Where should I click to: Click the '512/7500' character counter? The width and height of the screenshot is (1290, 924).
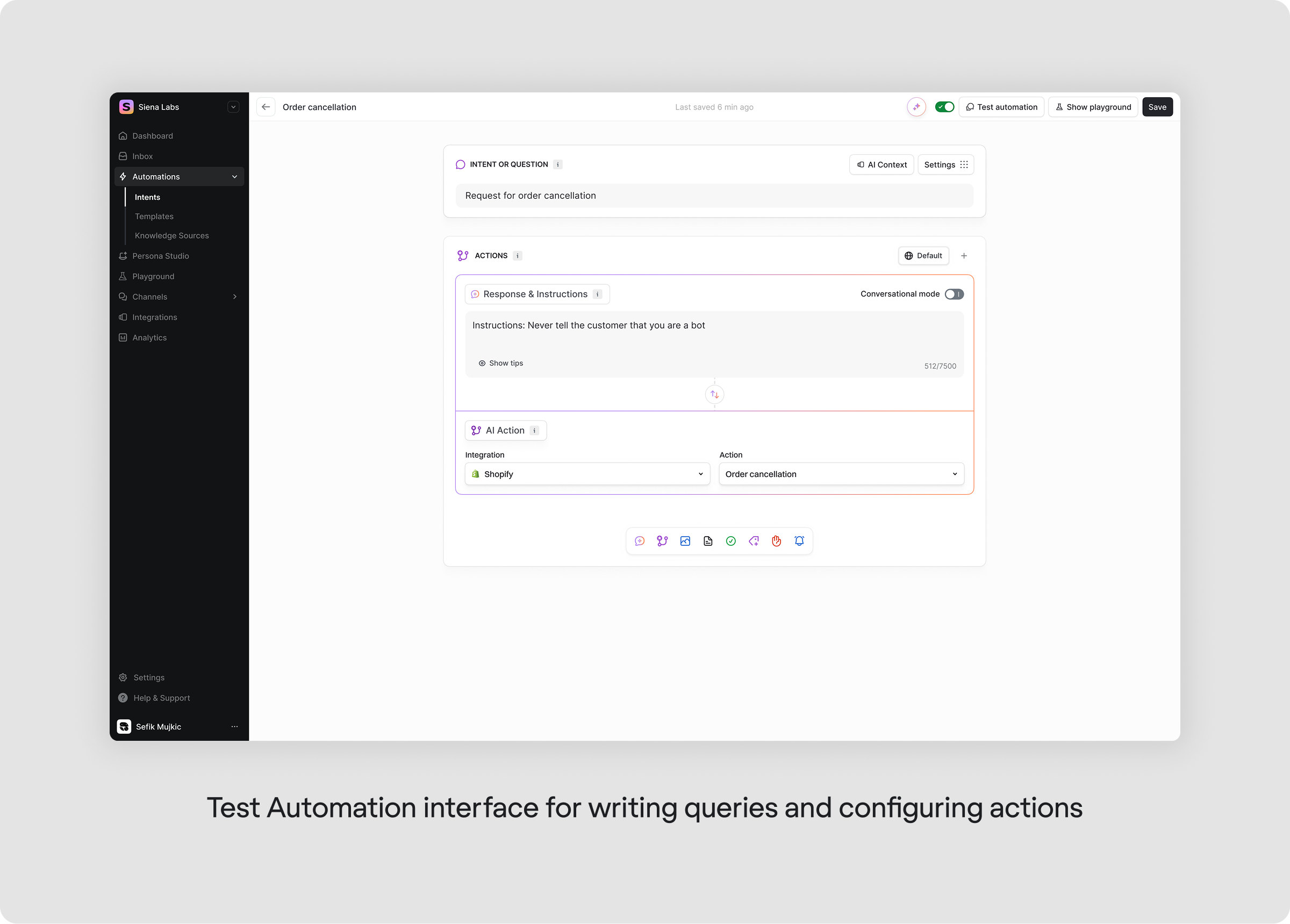940,366
